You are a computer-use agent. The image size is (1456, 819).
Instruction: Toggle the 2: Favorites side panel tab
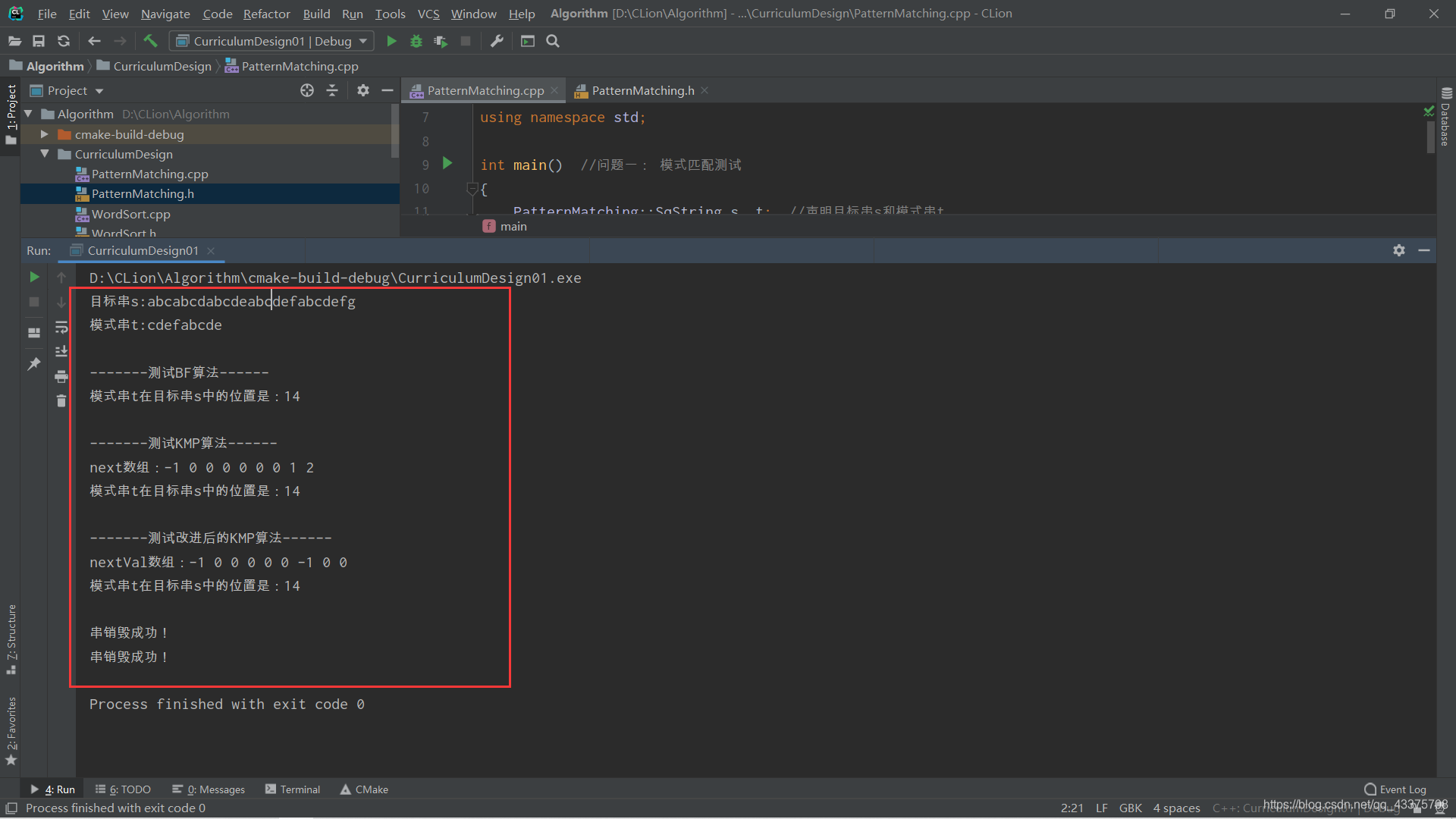point(11,731)
